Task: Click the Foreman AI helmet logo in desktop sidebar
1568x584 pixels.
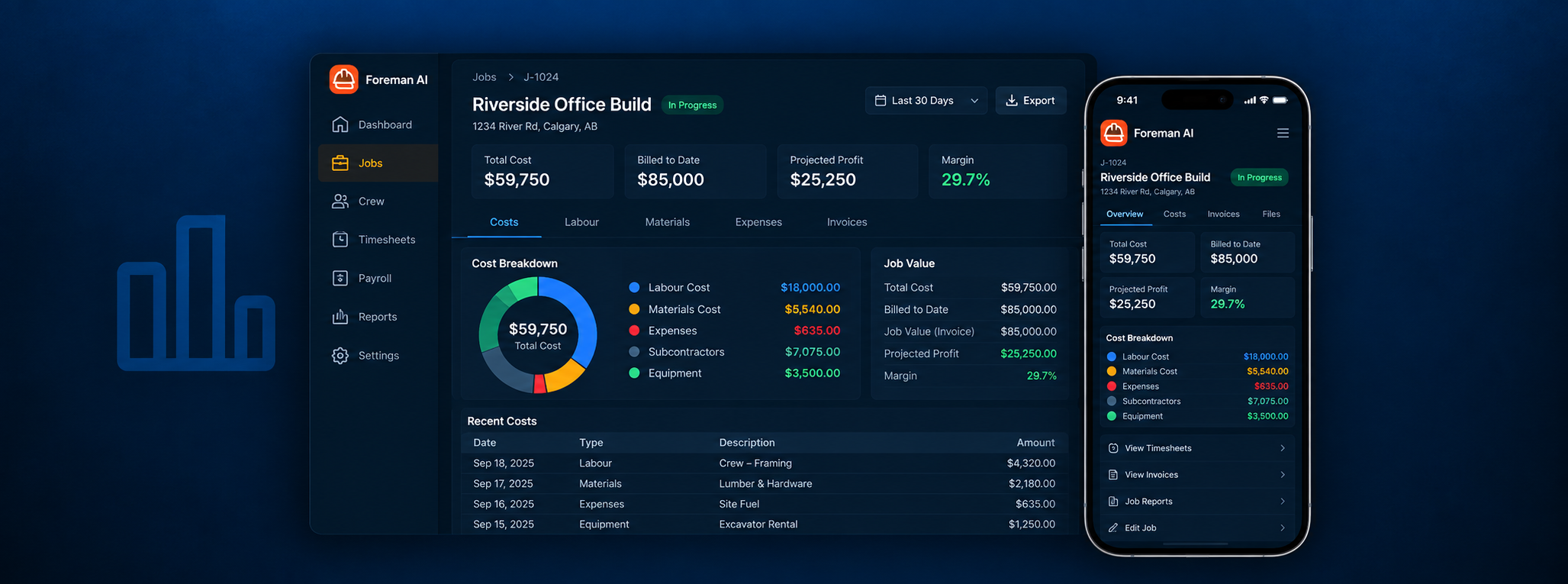Action: (x=343, y=79)
